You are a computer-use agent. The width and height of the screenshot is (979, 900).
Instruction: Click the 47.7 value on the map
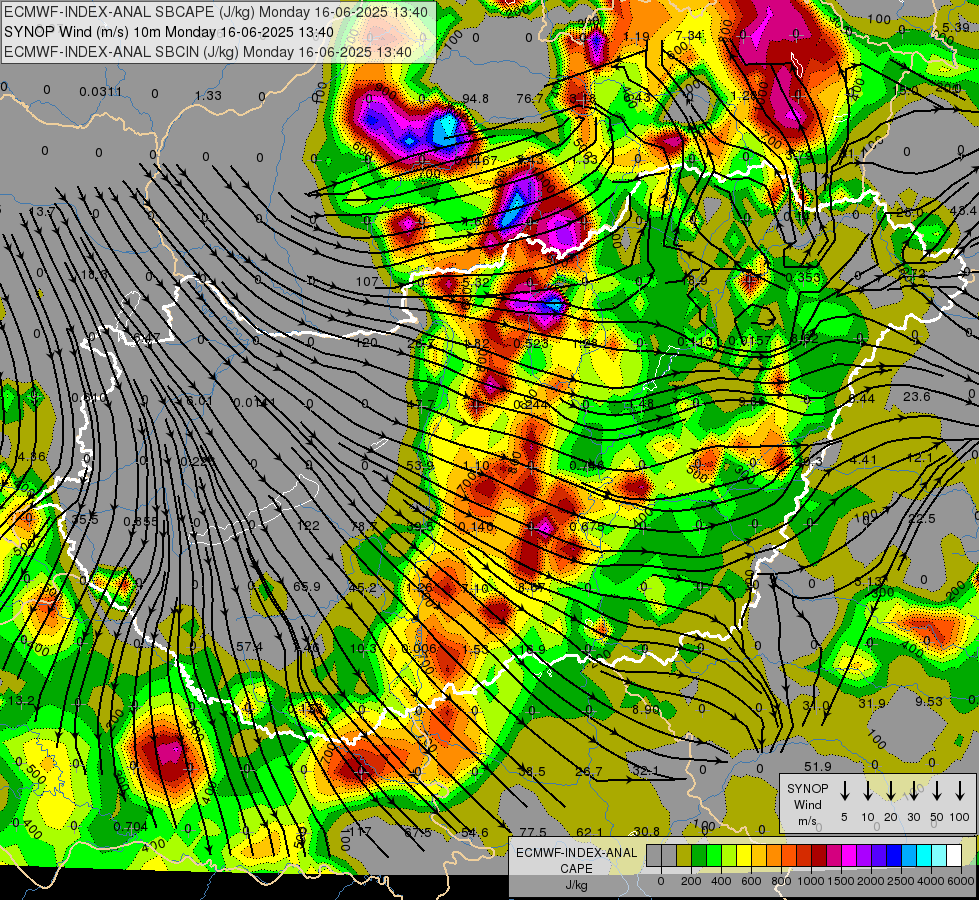(x=420, y=405)
